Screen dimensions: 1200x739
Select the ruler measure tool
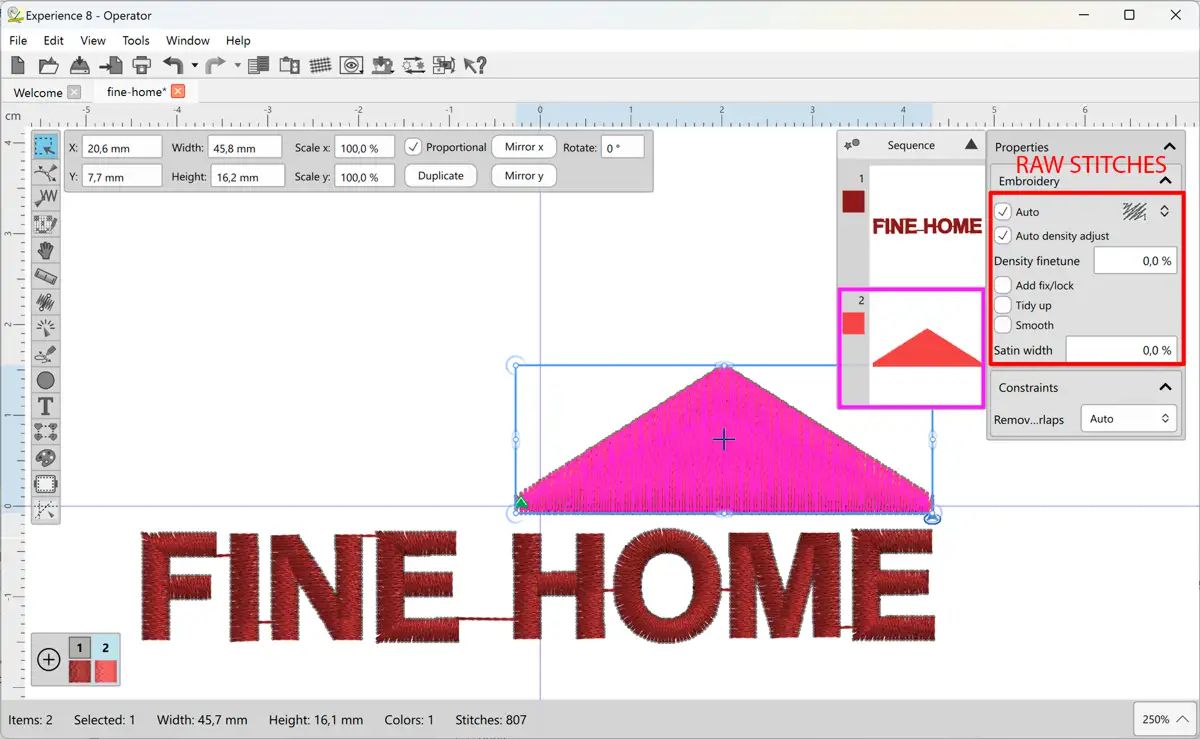click(x=45, y=276)
